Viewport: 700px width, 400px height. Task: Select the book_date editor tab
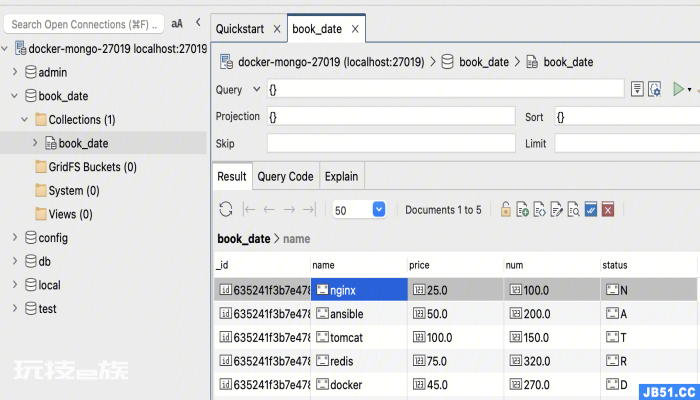[x=317, y=29]
